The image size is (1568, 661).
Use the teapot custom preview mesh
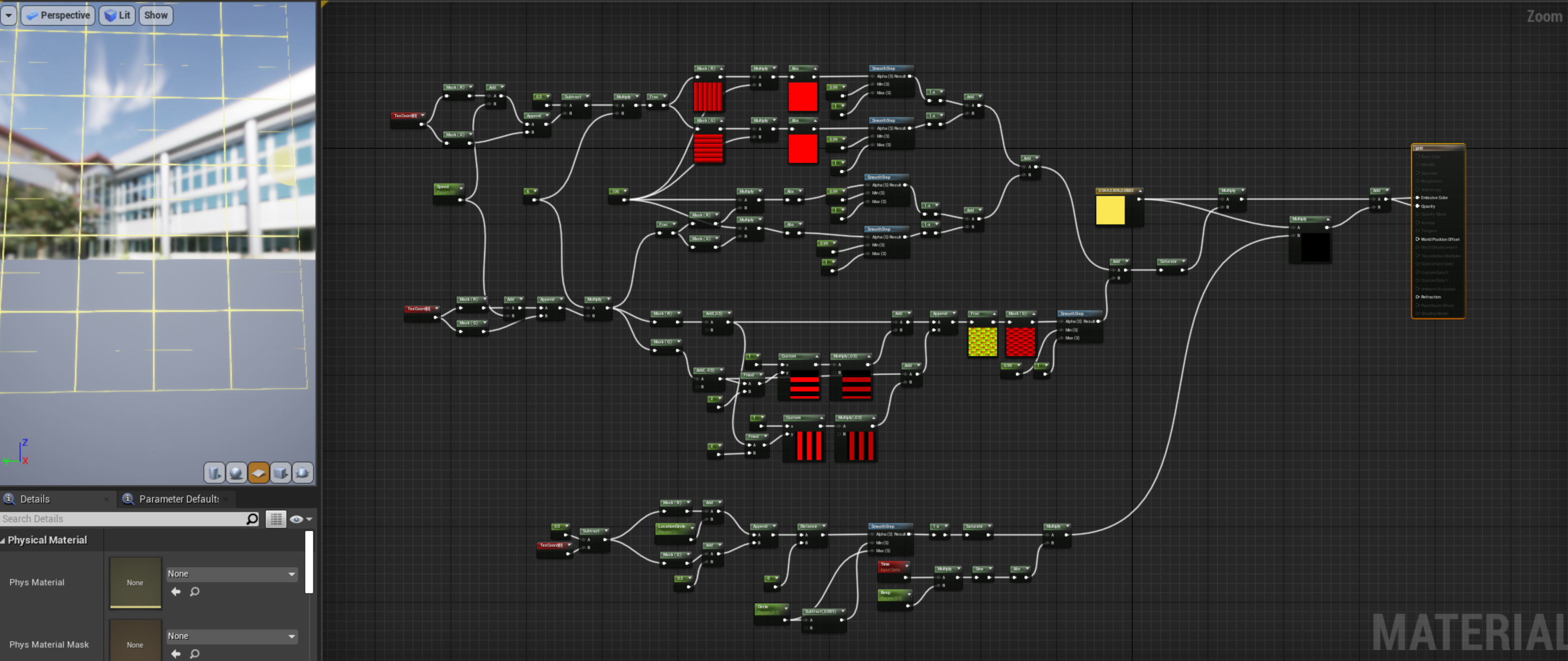pos(302,472)
